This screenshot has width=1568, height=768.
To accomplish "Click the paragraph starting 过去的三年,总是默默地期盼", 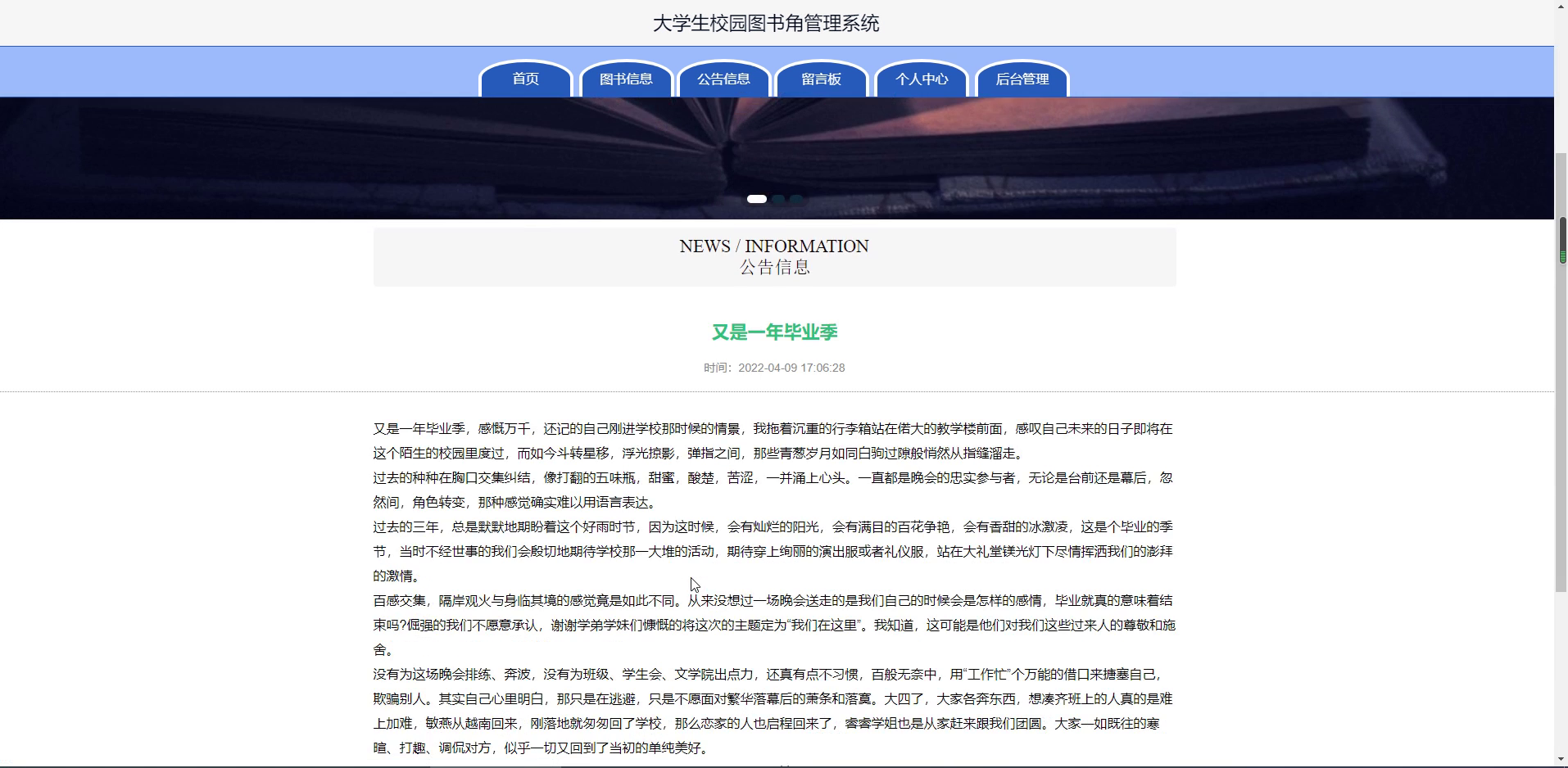I will pos(774,551).
